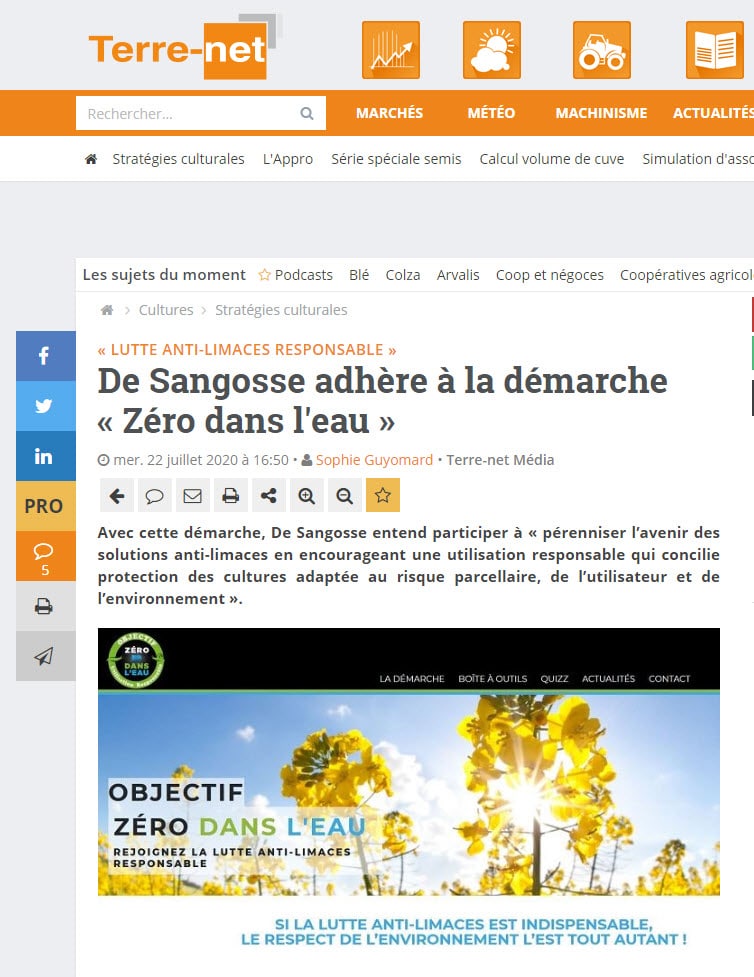754x977 pixels.
Task: Click the search magnifier icon
Action: (x=307, y=113)
